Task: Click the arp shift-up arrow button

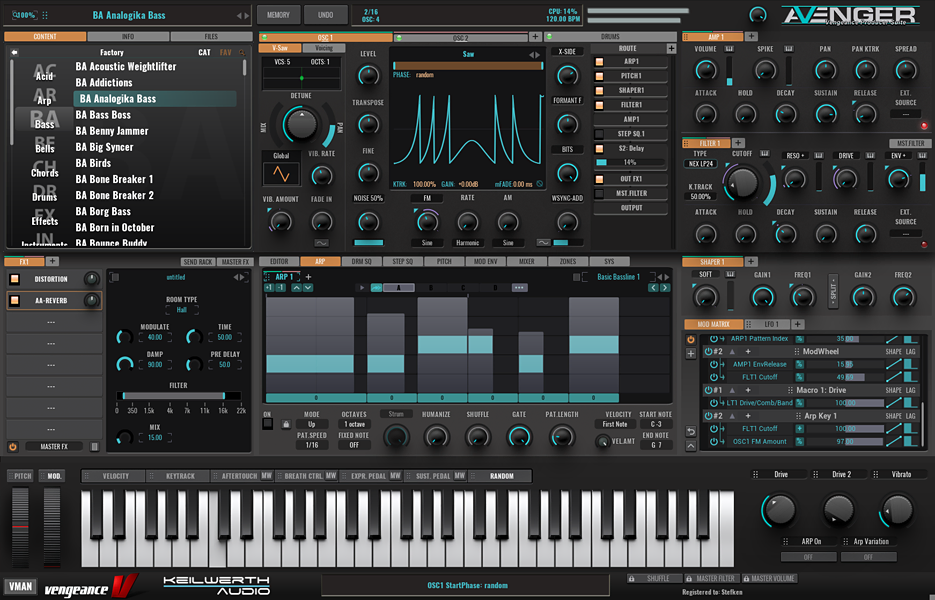Action: pos(296,287)
